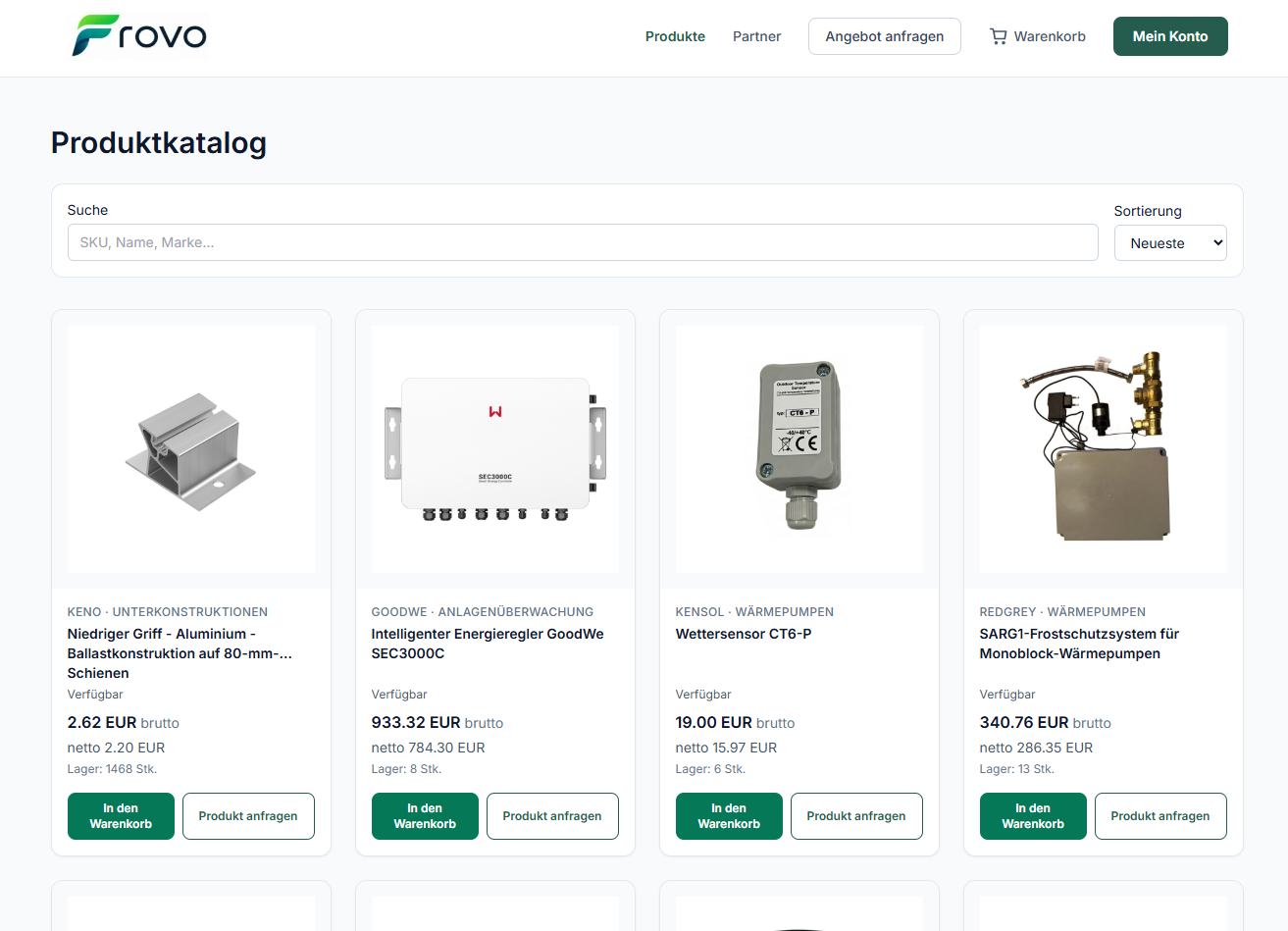
Task: Add Wettersensor CT6-P to Warenkorb
Action: pyautogui.click(x=729, y=816)
